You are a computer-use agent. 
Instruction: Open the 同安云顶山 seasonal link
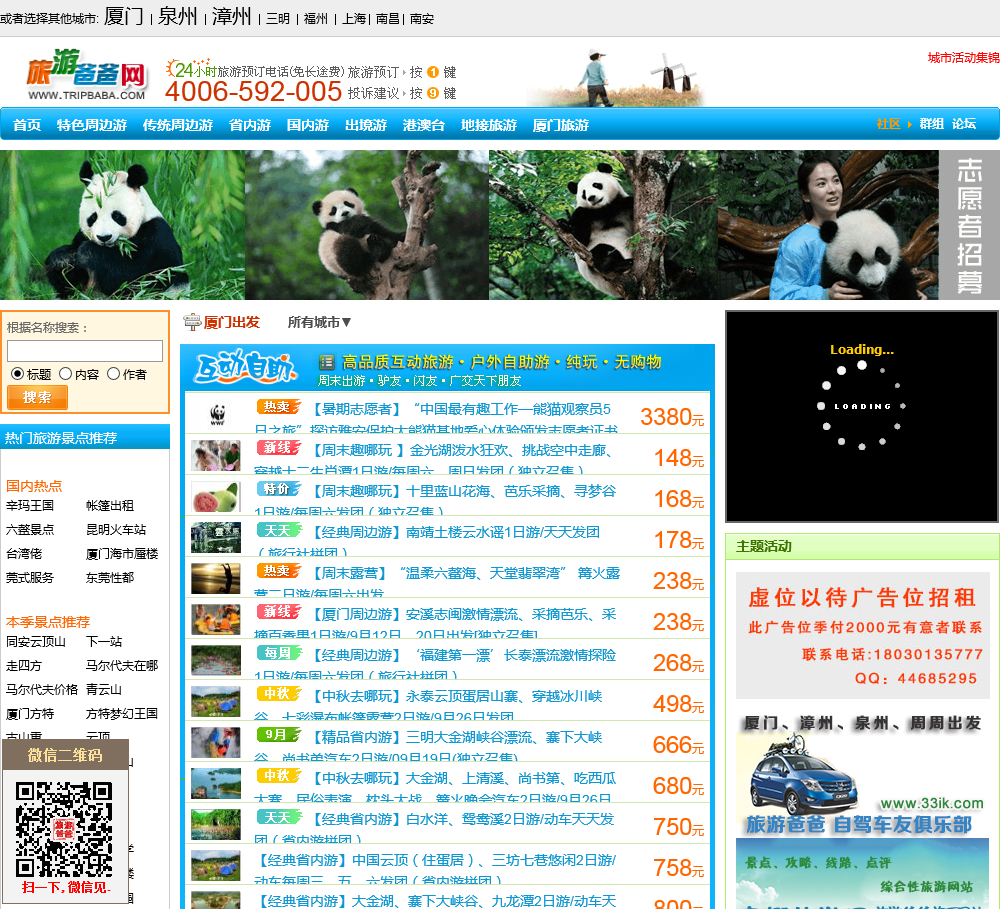tap(36, 642)
